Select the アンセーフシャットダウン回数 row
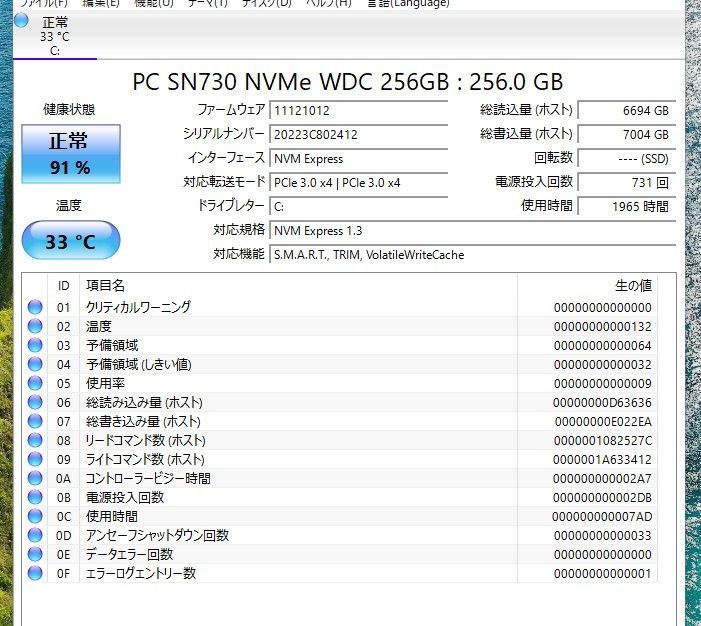This screenshot has height=626, width=701. (340, 535)
